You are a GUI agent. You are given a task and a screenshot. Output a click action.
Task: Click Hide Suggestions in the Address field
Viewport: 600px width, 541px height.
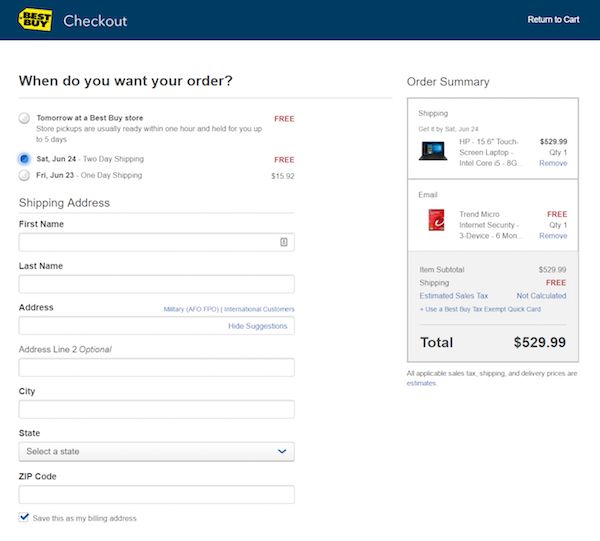coord(258,326)
